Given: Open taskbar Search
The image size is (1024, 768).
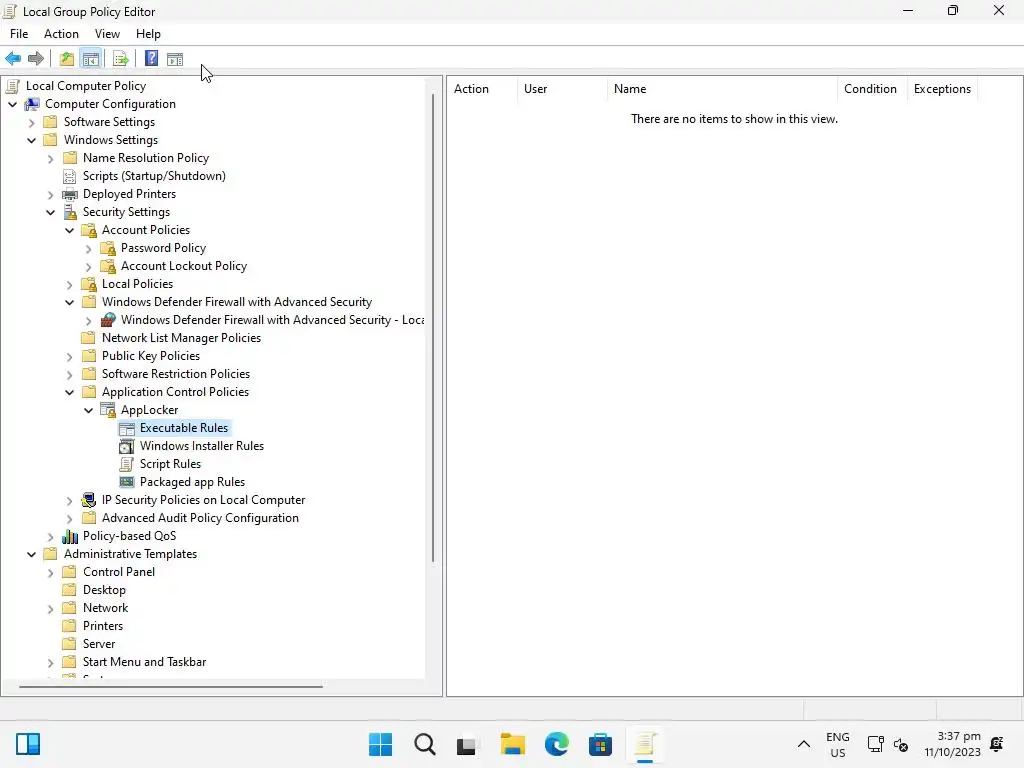Looking at the screenshot, I should coord(424,744).
